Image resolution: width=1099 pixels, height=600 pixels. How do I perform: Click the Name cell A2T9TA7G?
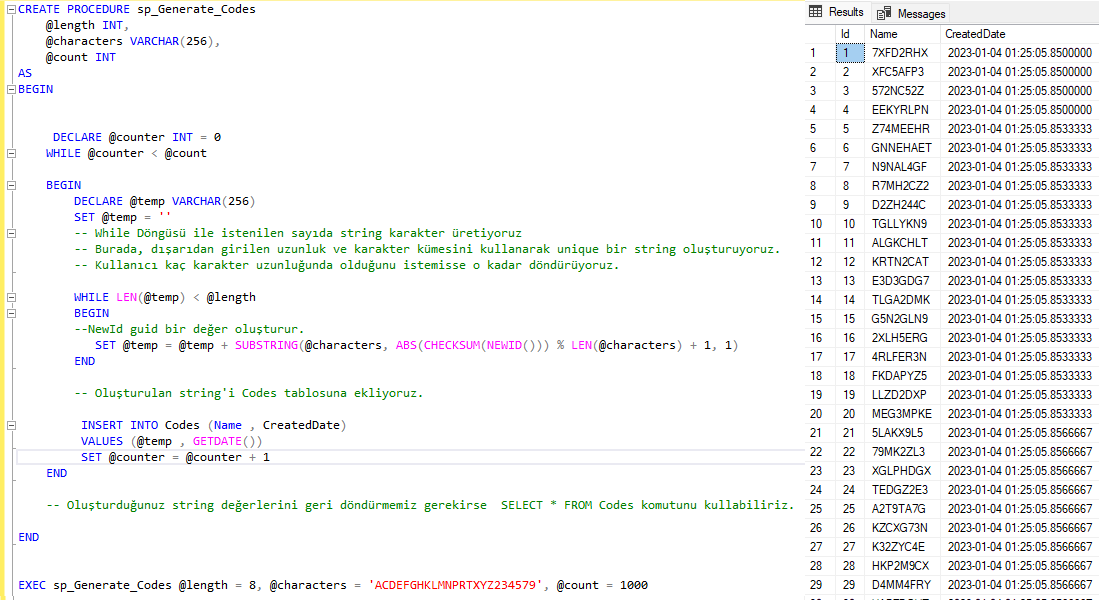(901, 508)
